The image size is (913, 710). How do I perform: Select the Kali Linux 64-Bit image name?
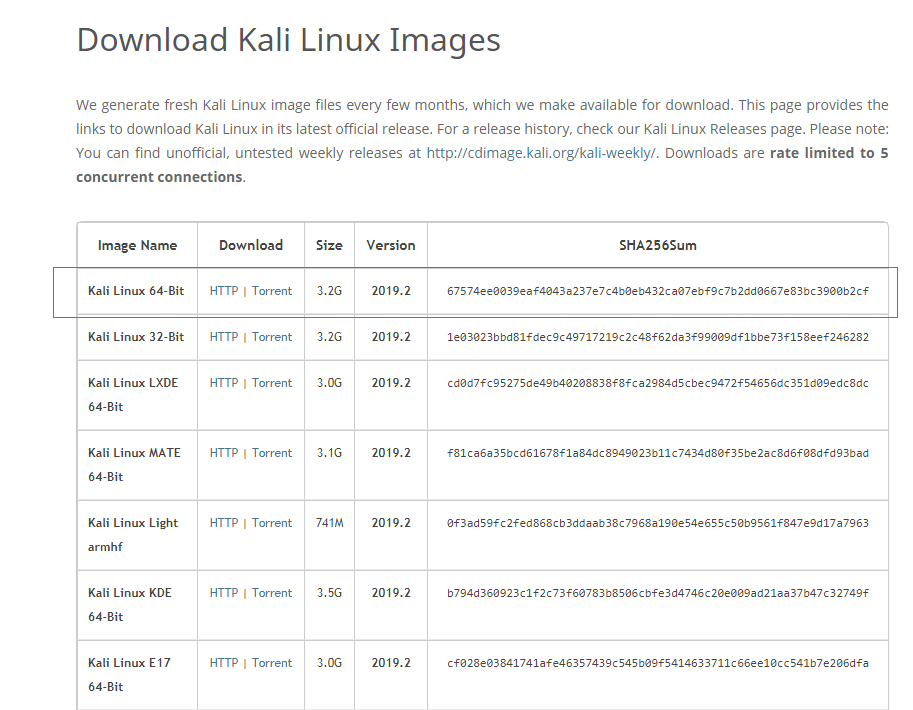click(136, 291)
